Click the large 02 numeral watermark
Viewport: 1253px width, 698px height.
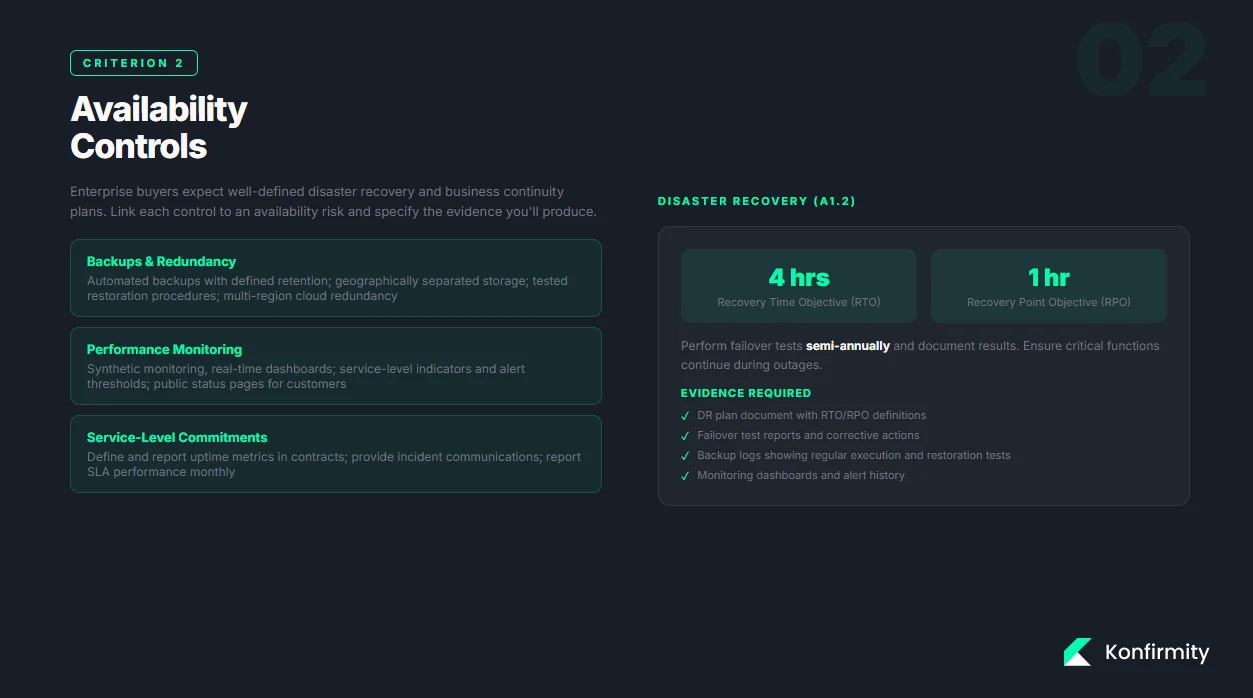tap(1141, 60)
